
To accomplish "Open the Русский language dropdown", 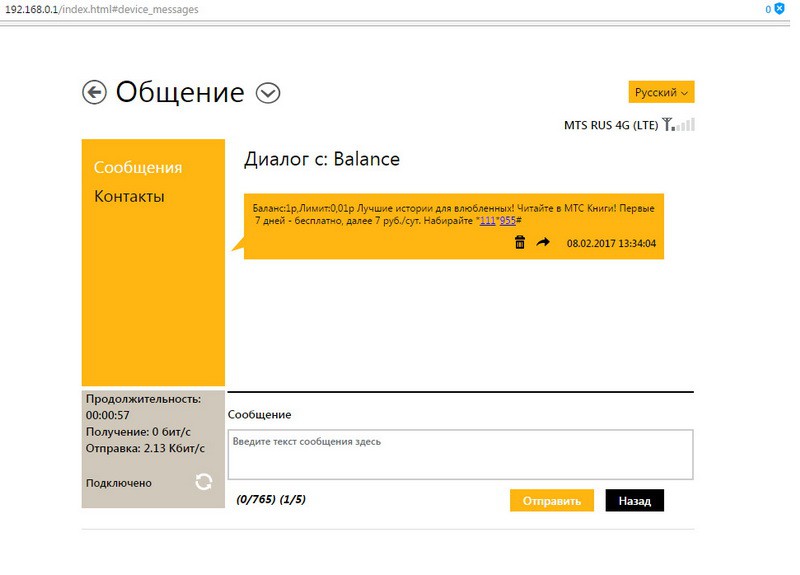I will tap(661, 92).
